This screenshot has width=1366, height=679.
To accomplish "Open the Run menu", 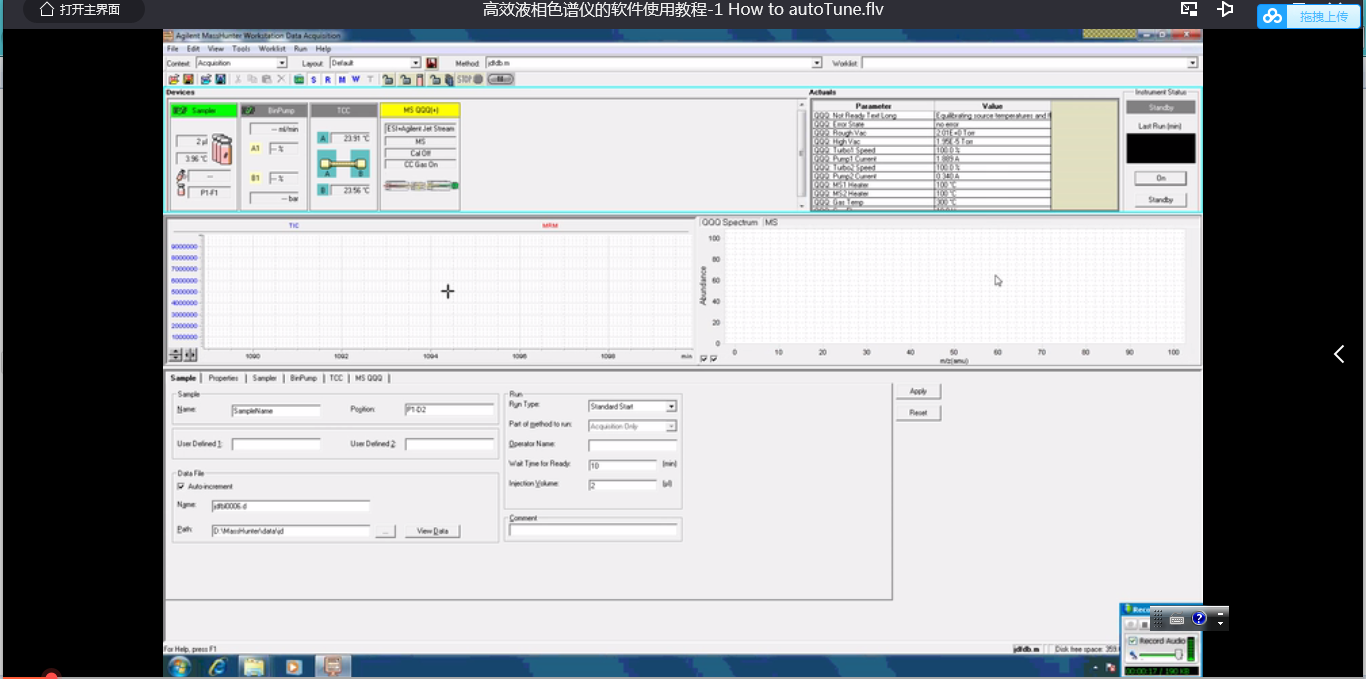I will click(300, 48).
